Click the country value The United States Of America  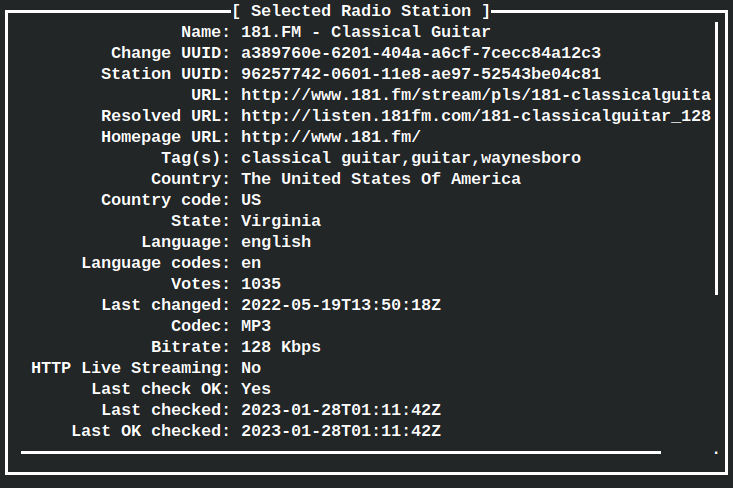[x=381, y=179]
